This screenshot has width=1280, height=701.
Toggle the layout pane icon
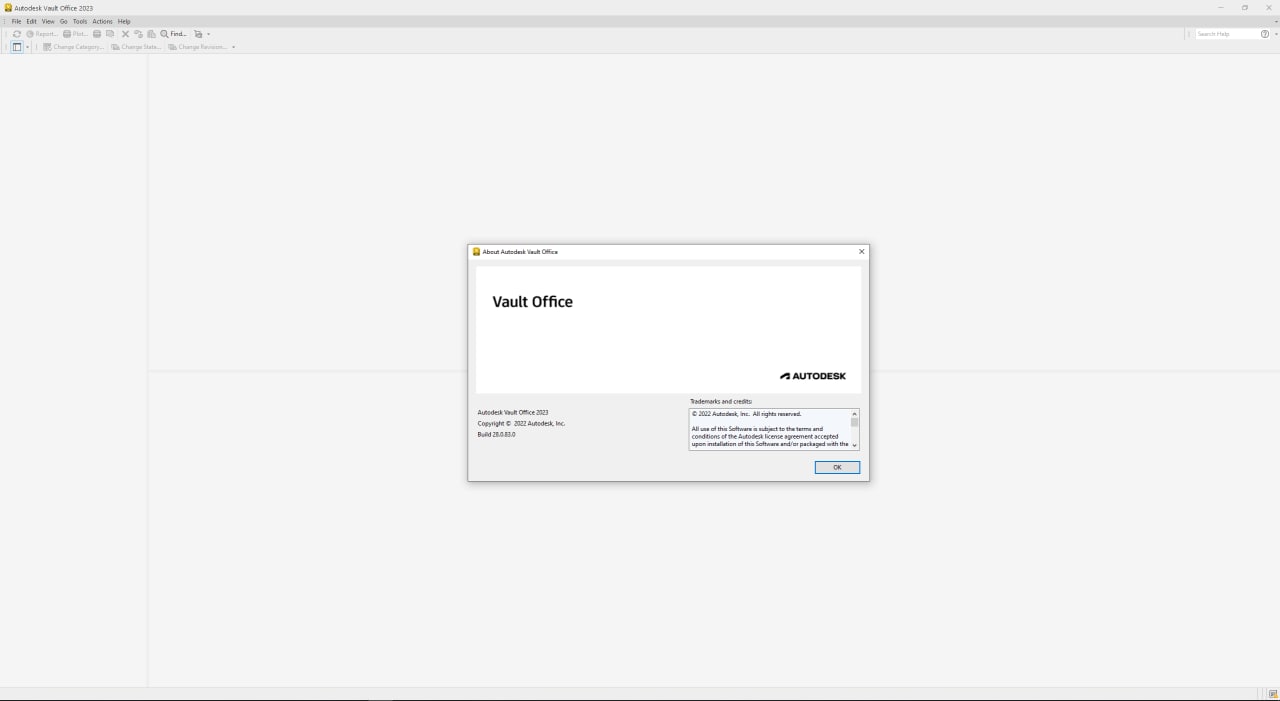(17, 47)
